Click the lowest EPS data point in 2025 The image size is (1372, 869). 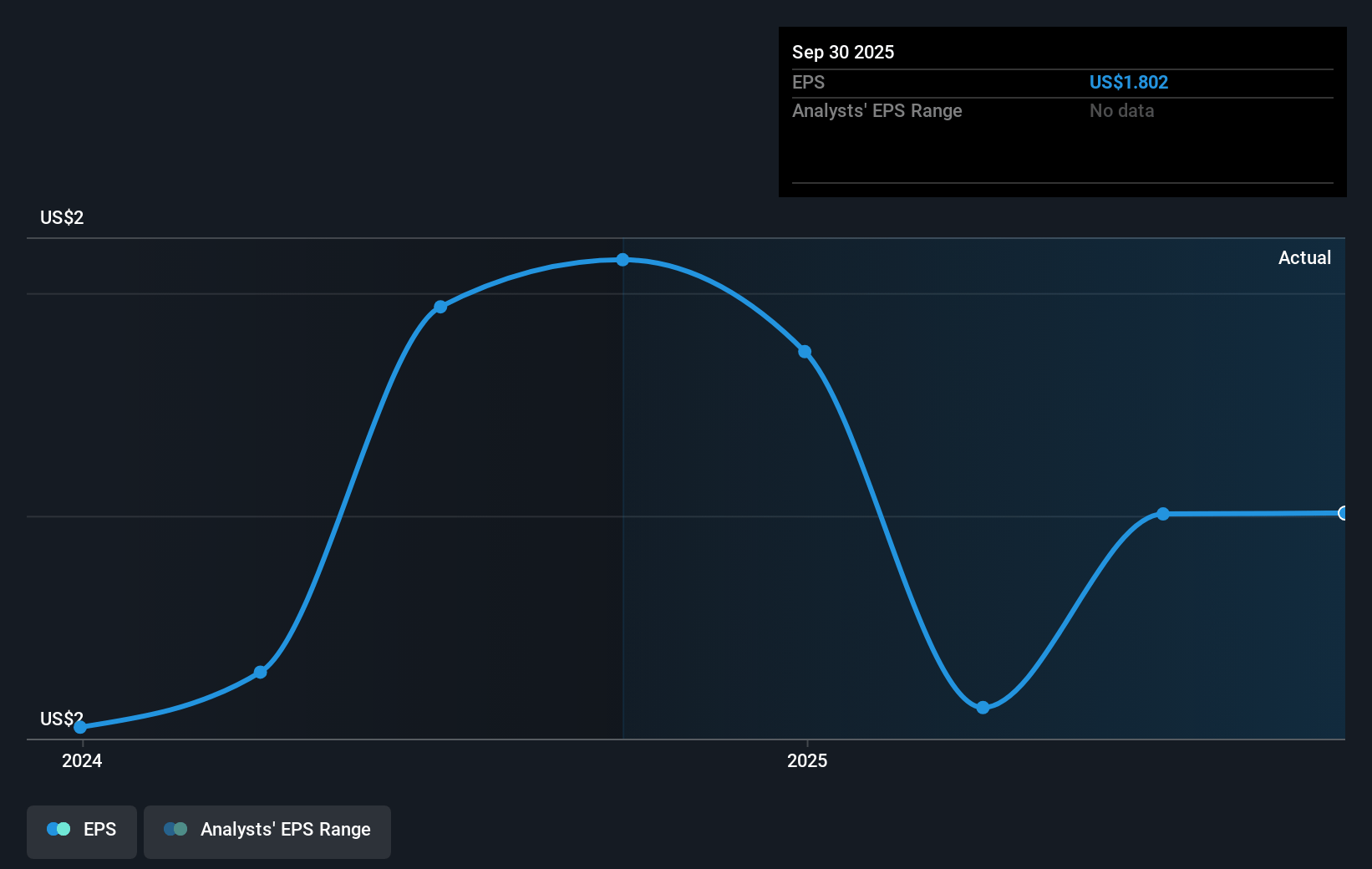[983, 707]
